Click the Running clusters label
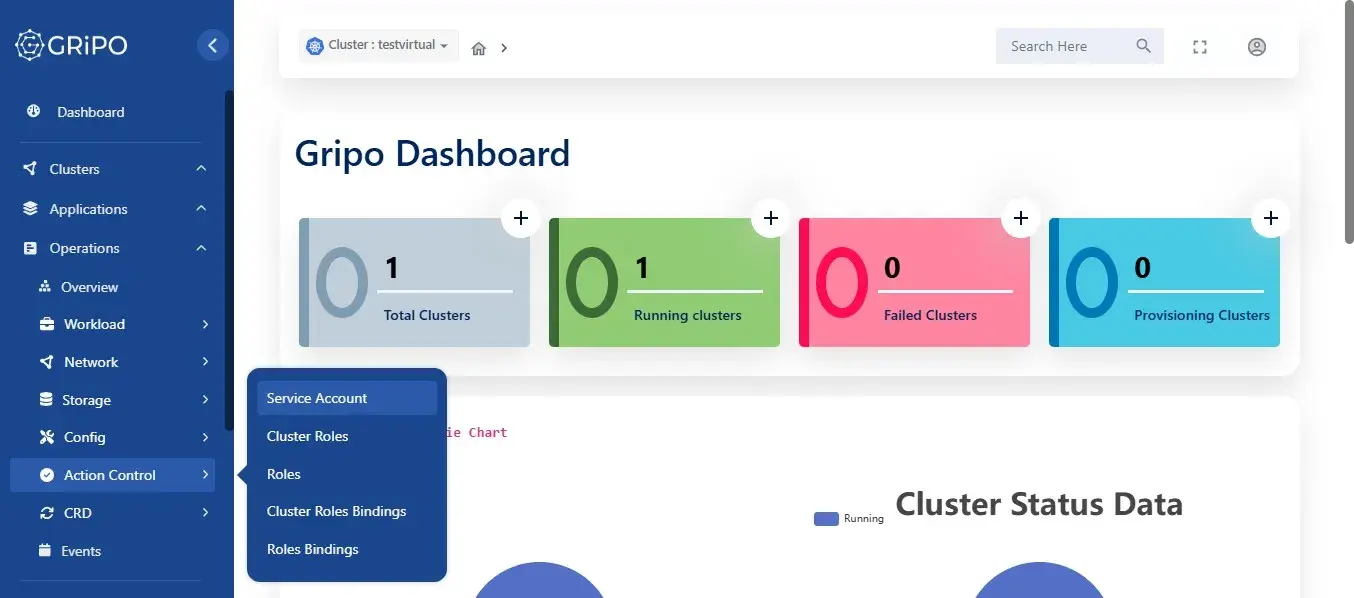Viewport: 1354px width, 598px height. pyautogui.click(x=688, y=315)
